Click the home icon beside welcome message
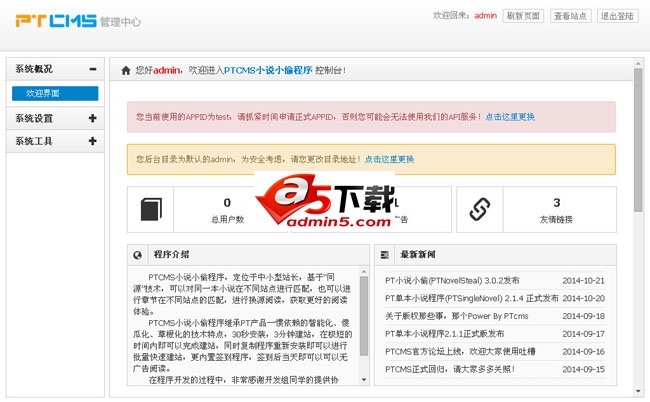The width and height of the screenshot is (650, 402). point(126,70)
